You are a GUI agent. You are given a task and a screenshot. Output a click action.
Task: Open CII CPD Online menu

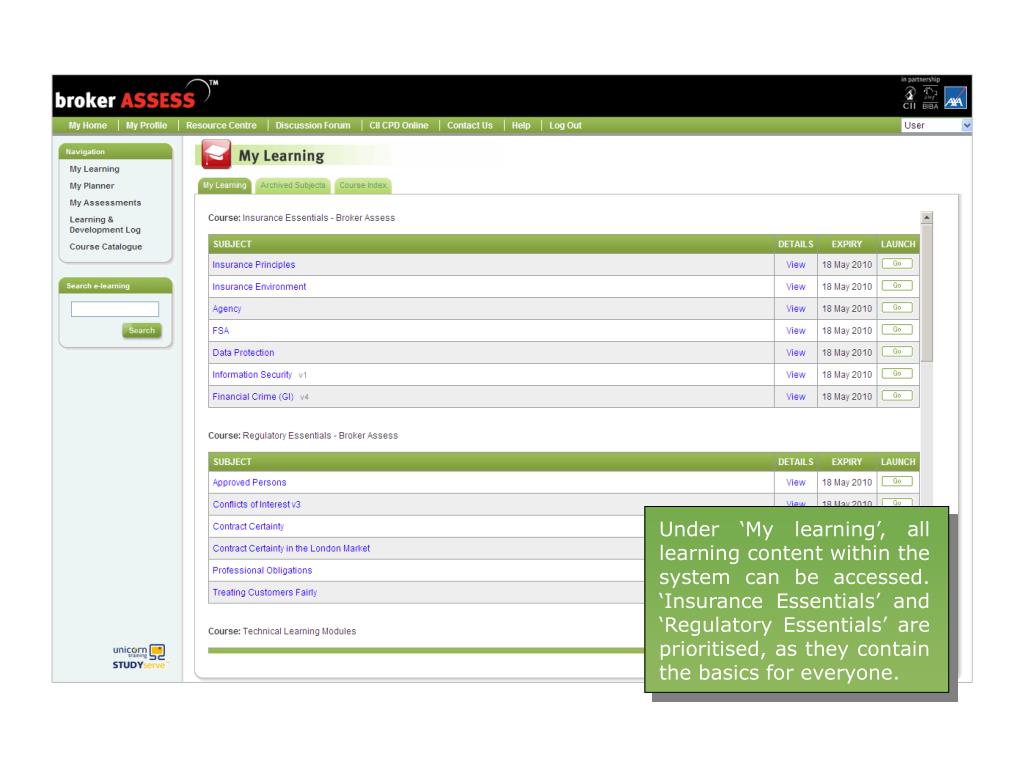click(x=399, y=125)
